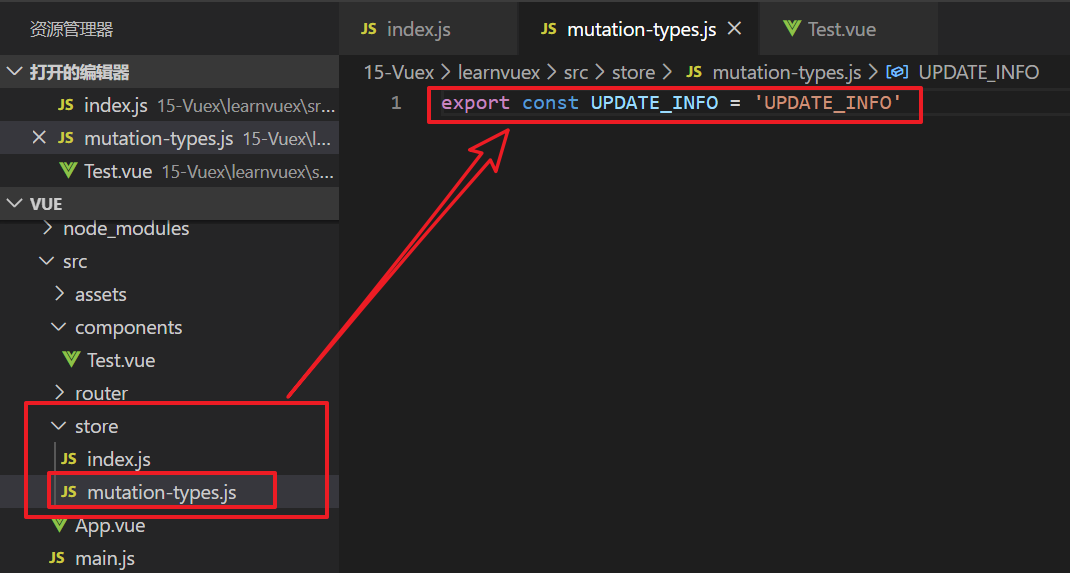Click the JS icon in the breadcrumb
The image size is (1070, 573).
coord(693,72)
